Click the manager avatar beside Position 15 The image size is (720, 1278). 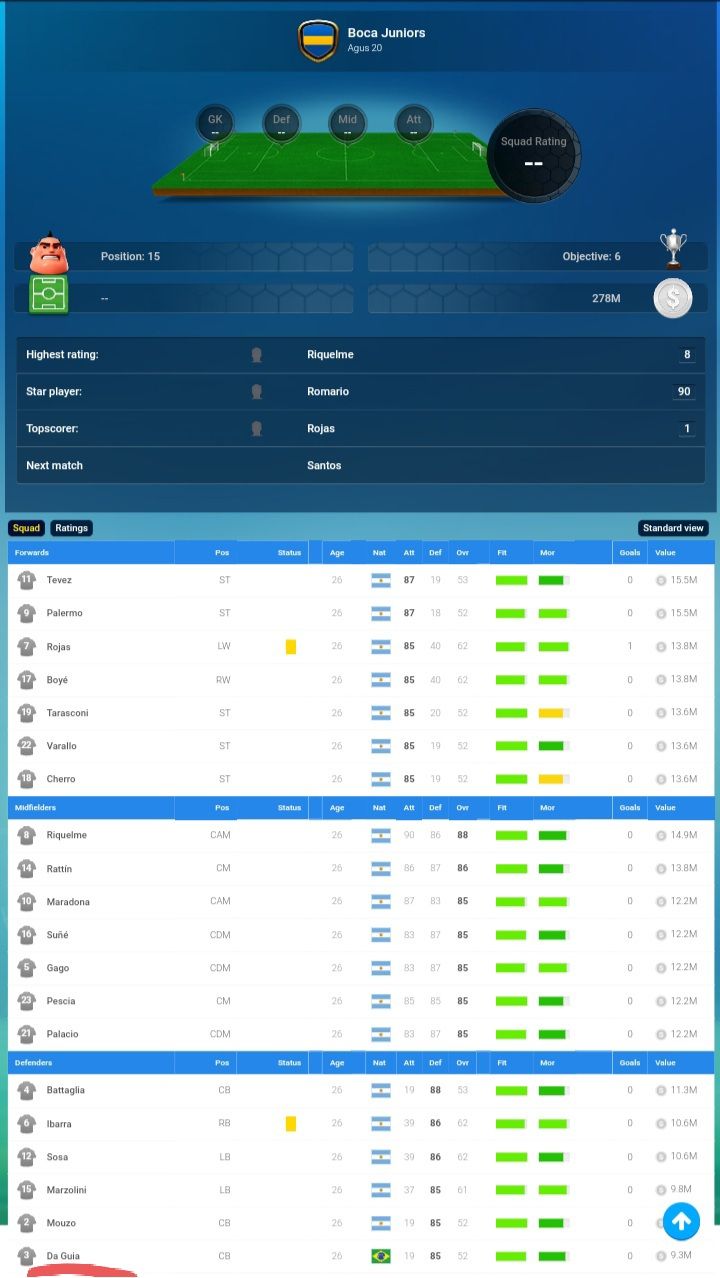[x=47, y=254]
